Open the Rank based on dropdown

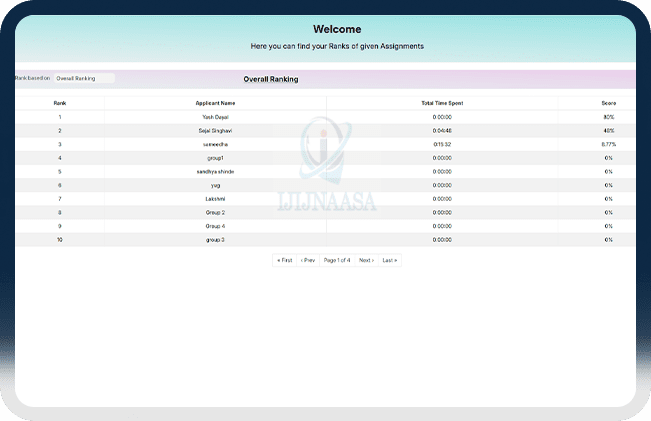click(84, 78)
